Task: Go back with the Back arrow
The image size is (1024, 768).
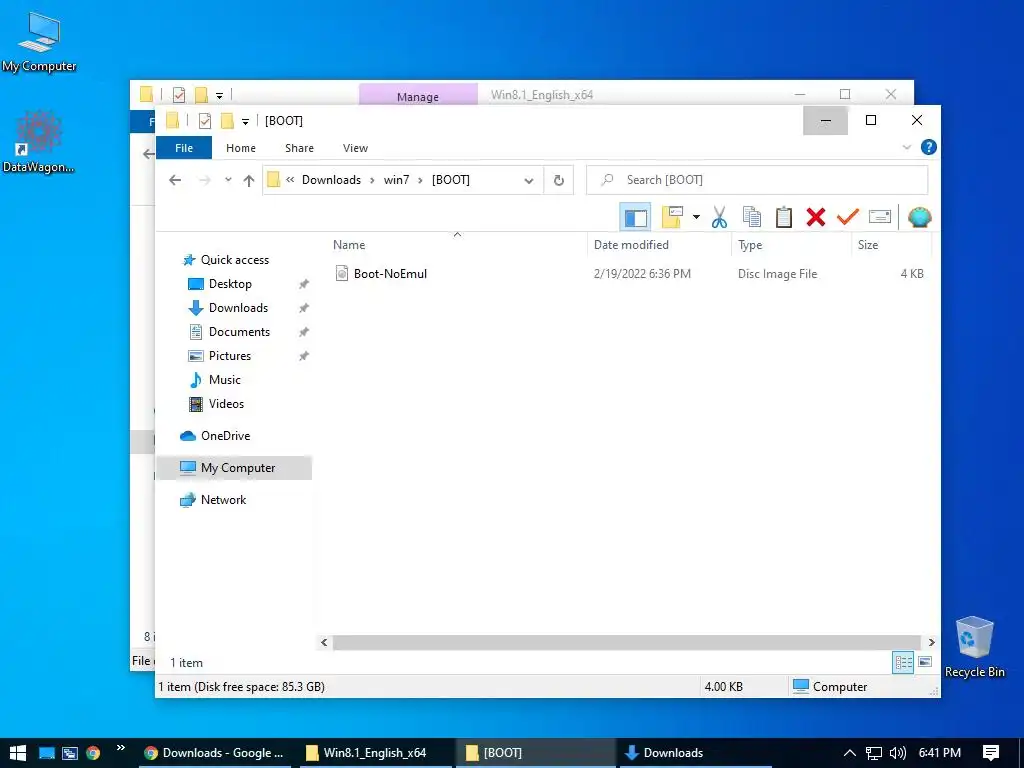Action: click(175, 180)
